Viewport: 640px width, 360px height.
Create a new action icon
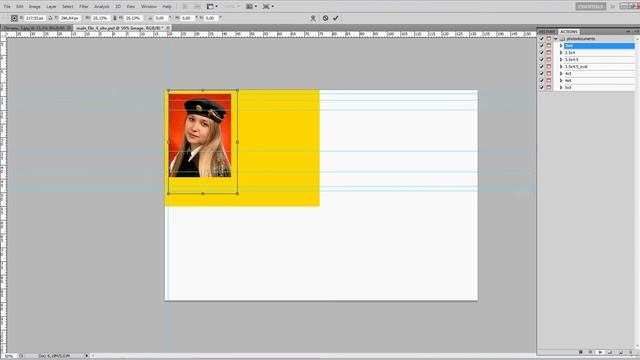[x=621, y=352]
